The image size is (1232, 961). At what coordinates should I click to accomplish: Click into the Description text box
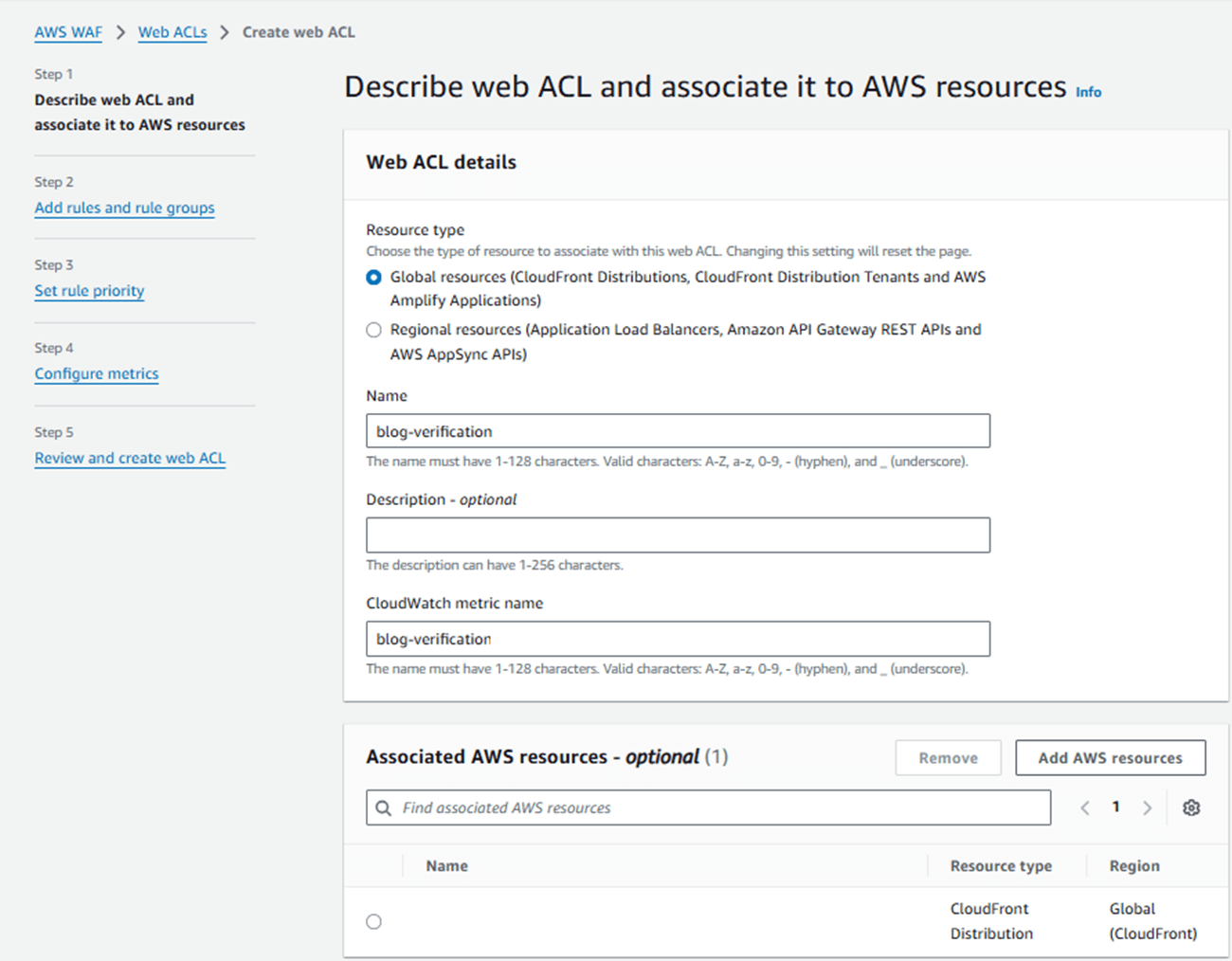pyautogui.click(x=678, y=535)
